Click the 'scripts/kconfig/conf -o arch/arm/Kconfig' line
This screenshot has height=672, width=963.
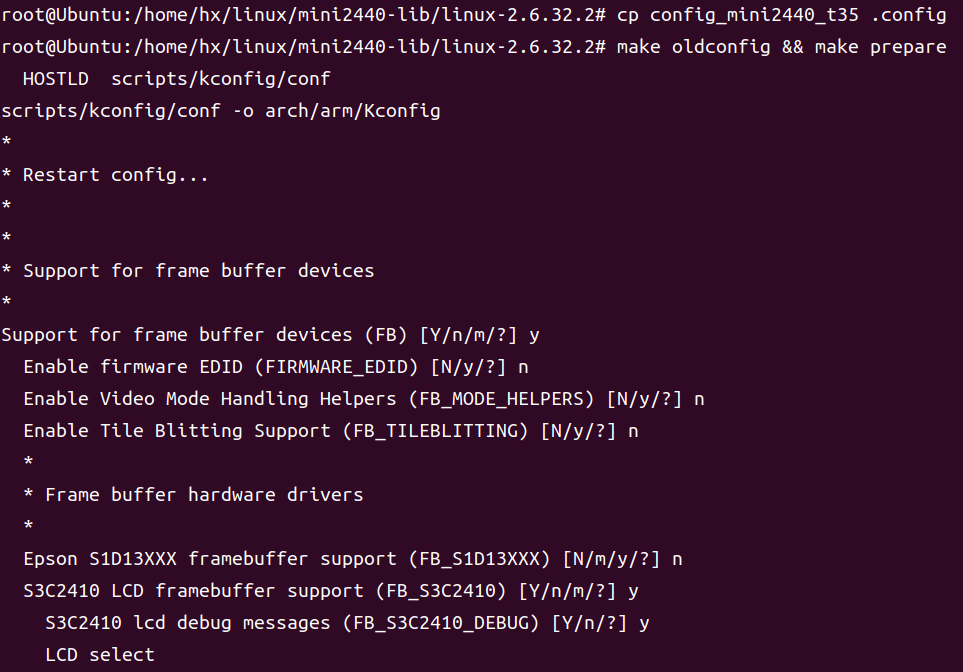(x=221, y=111)
